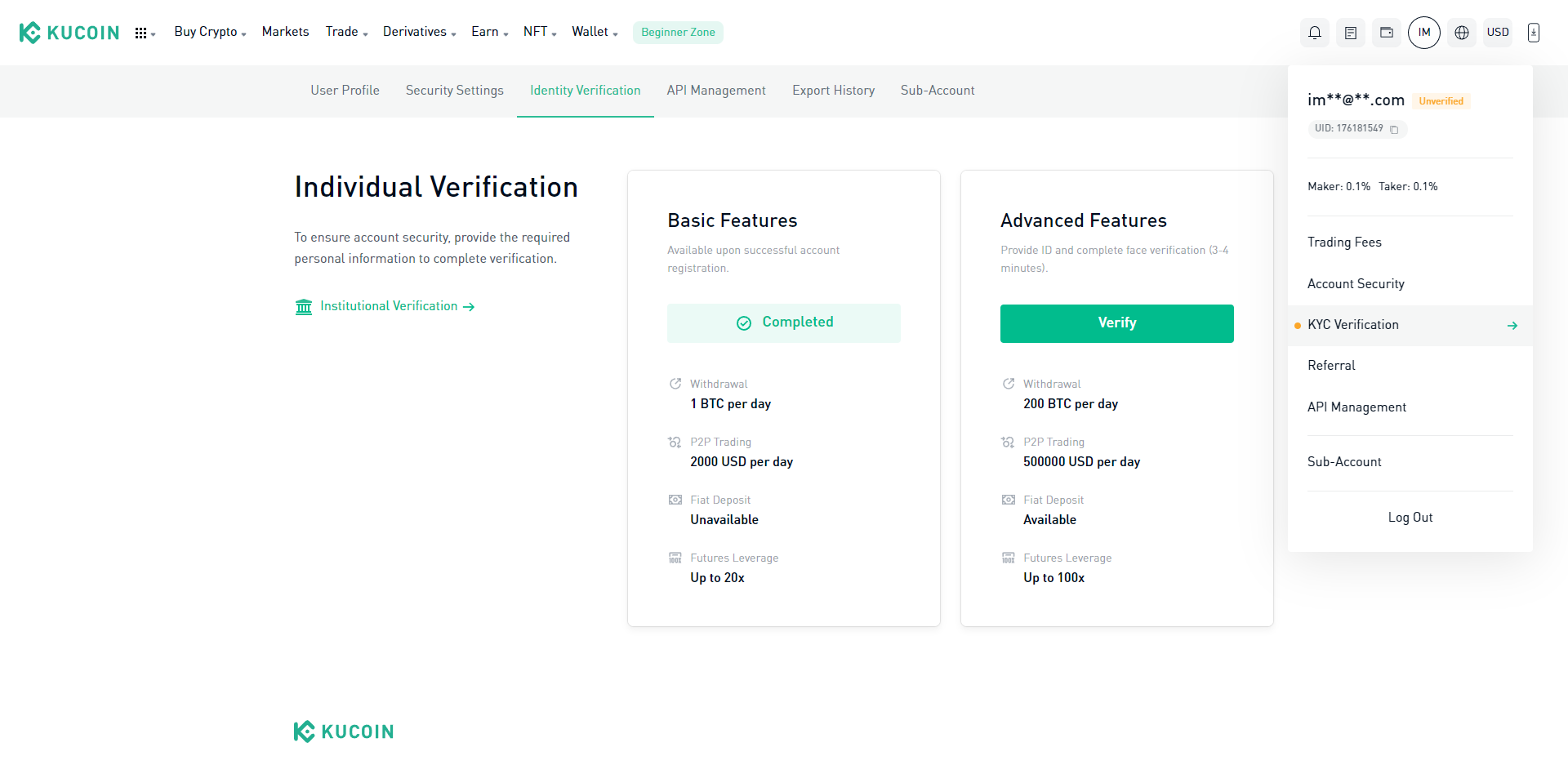Click the institution building icon
The width and height of the screenshot is (1568, 765).
304,306
